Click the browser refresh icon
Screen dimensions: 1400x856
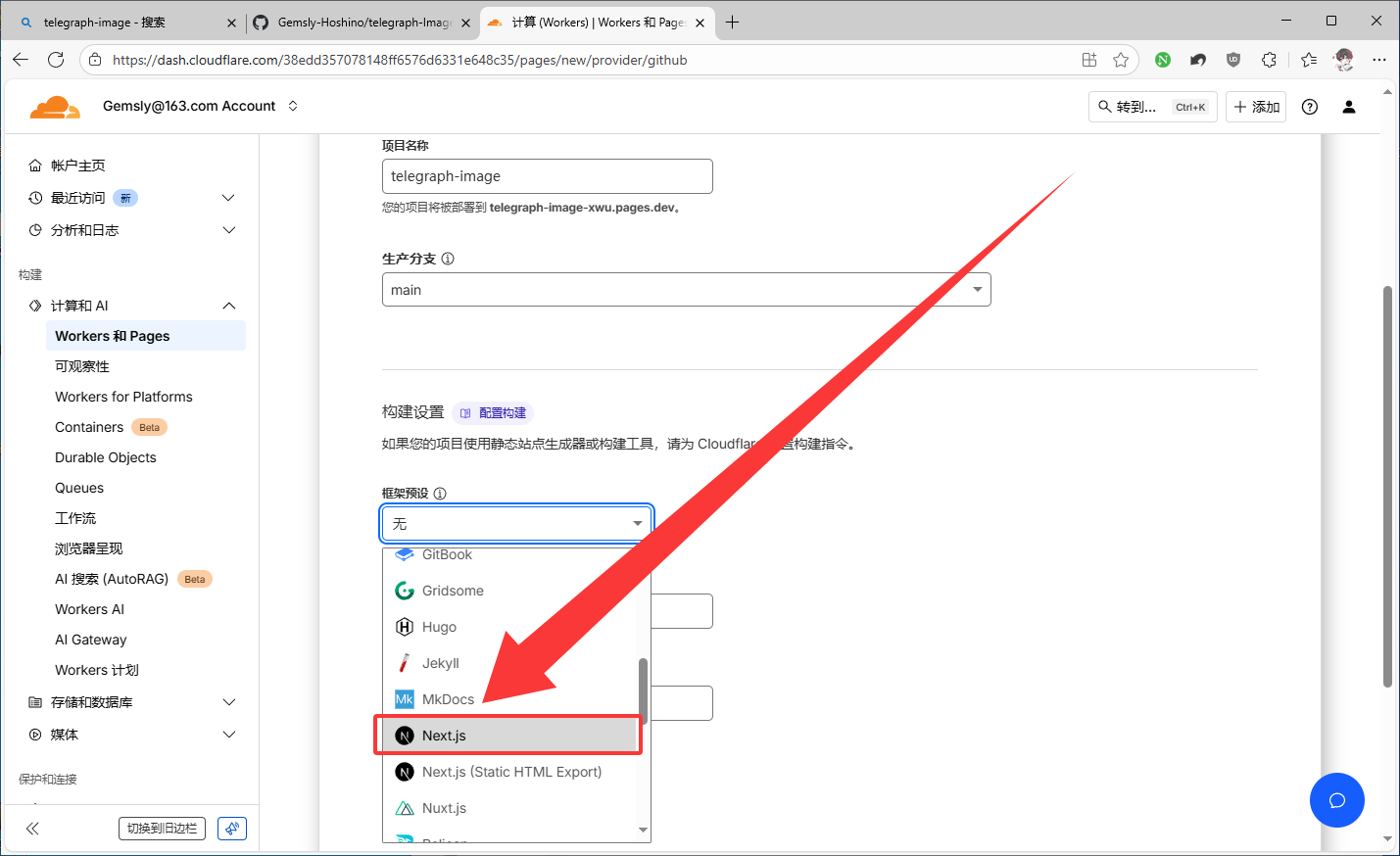click(x=56, y=60)
